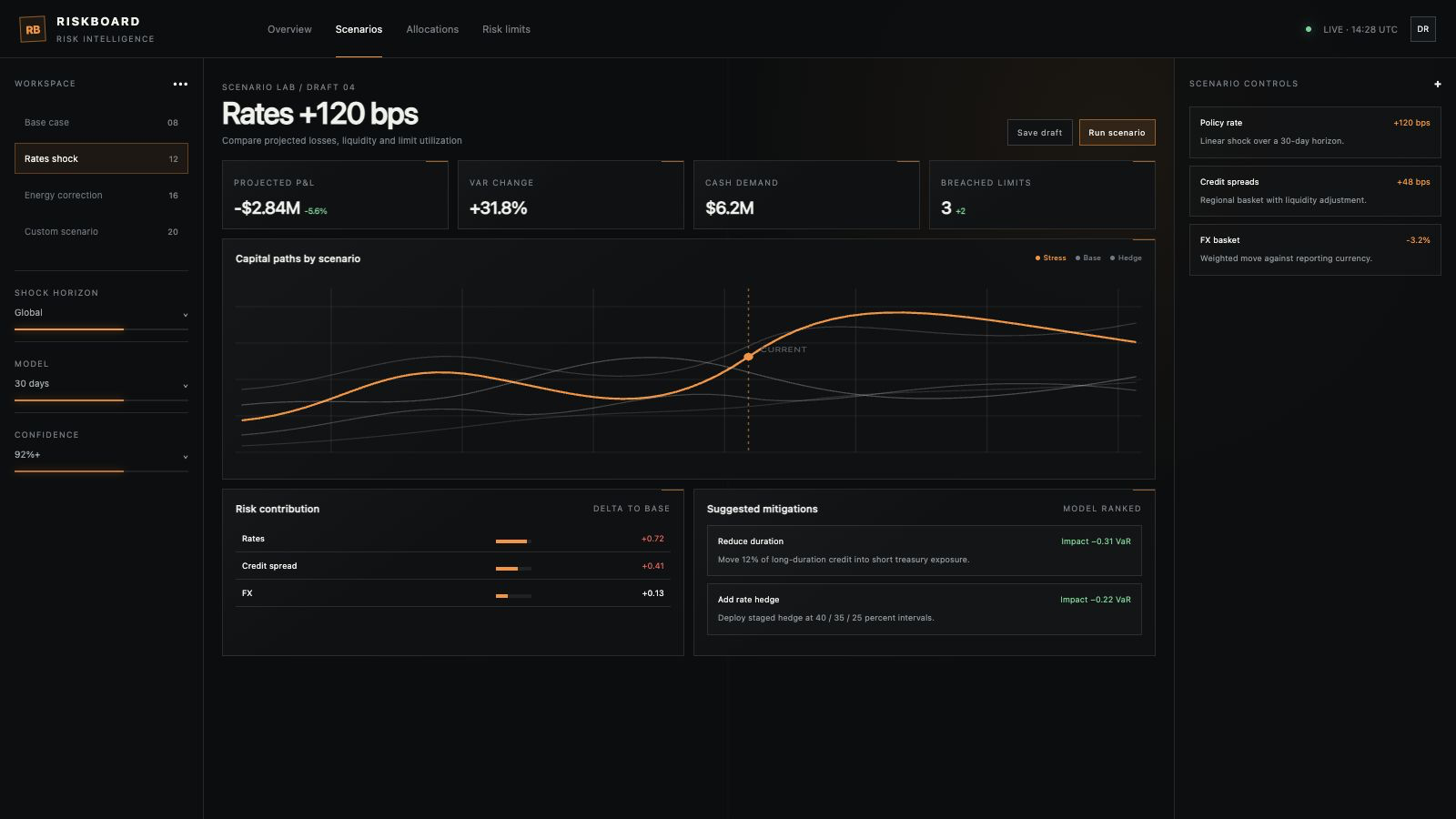The width and height of the screenshot is (1456, 819).
Task: Click the Capital paths by scenario title
Action: 298,258
